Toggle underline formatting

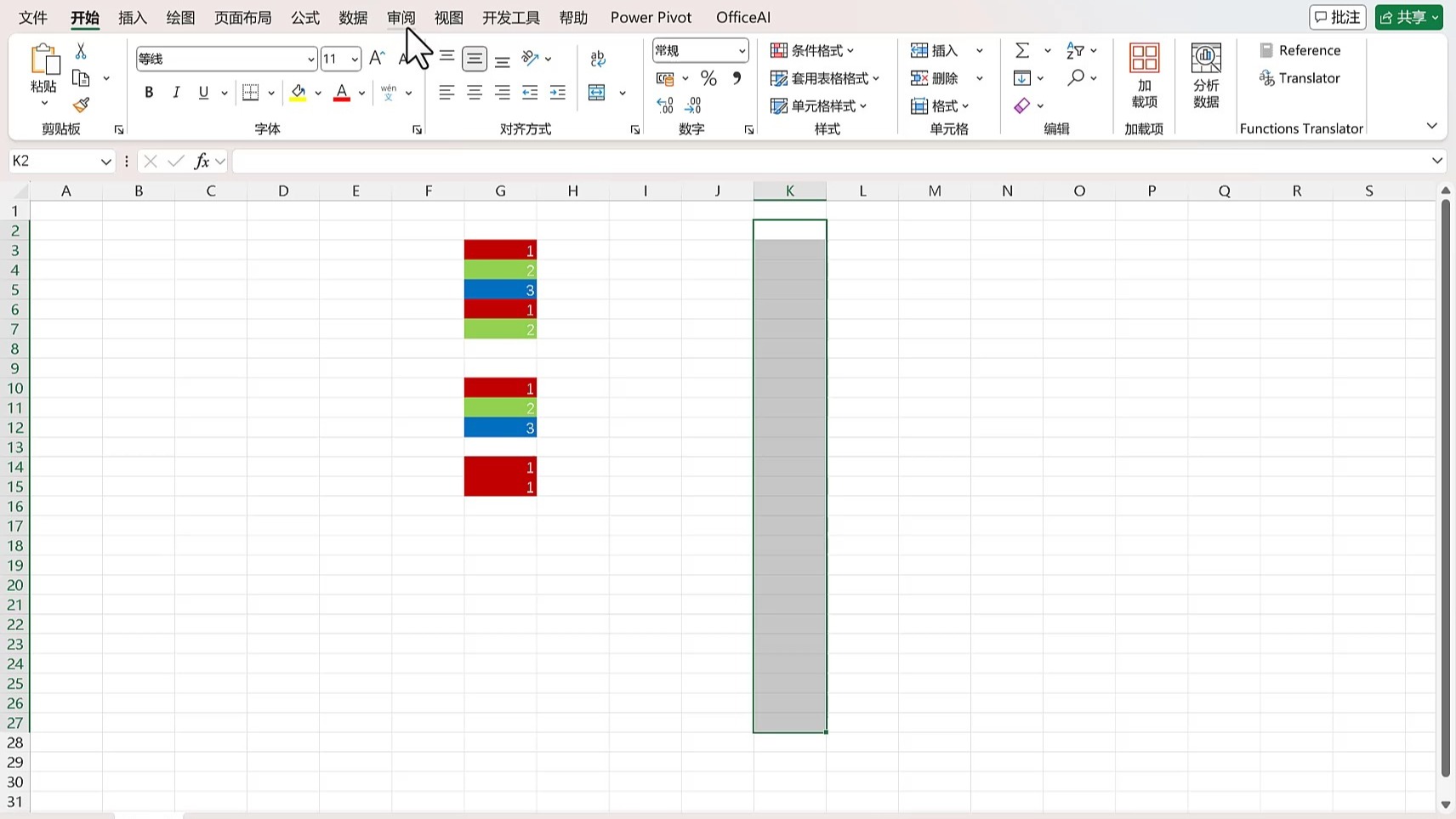tap(203, 92)
